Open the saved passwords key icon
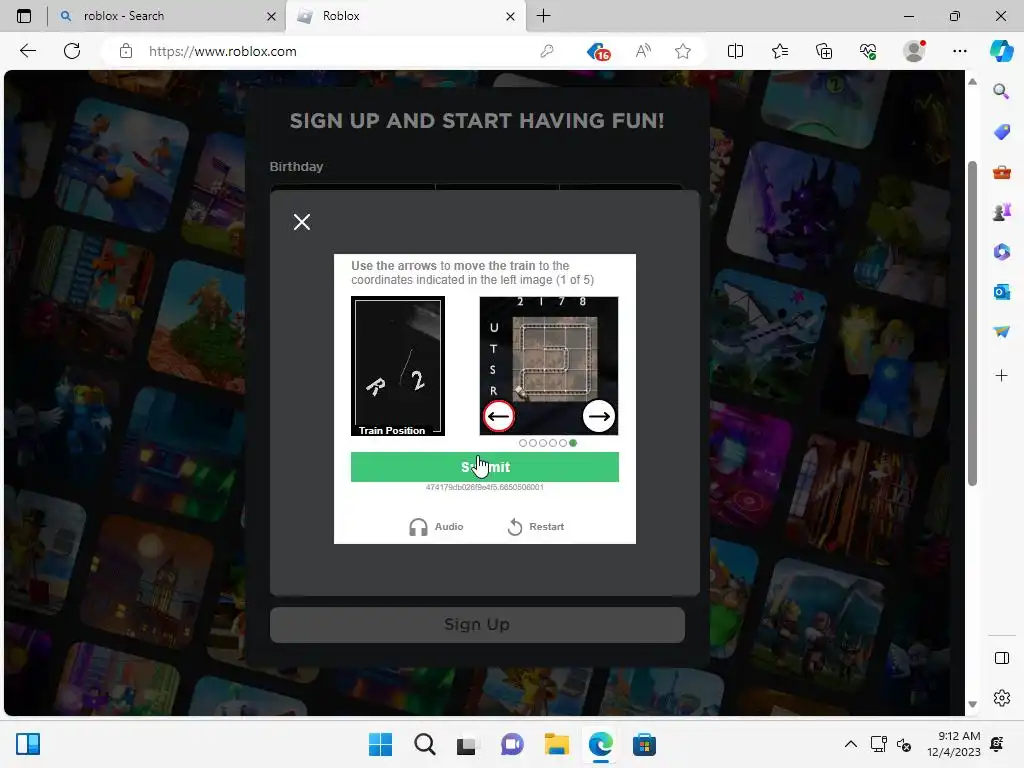1024x768 pixels. 547,51
